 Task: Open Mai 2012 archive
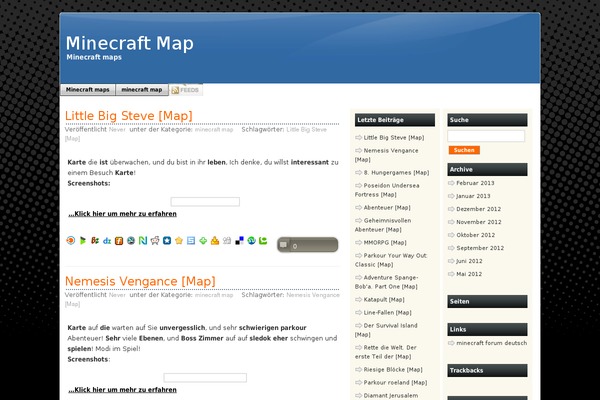[469, 274]
